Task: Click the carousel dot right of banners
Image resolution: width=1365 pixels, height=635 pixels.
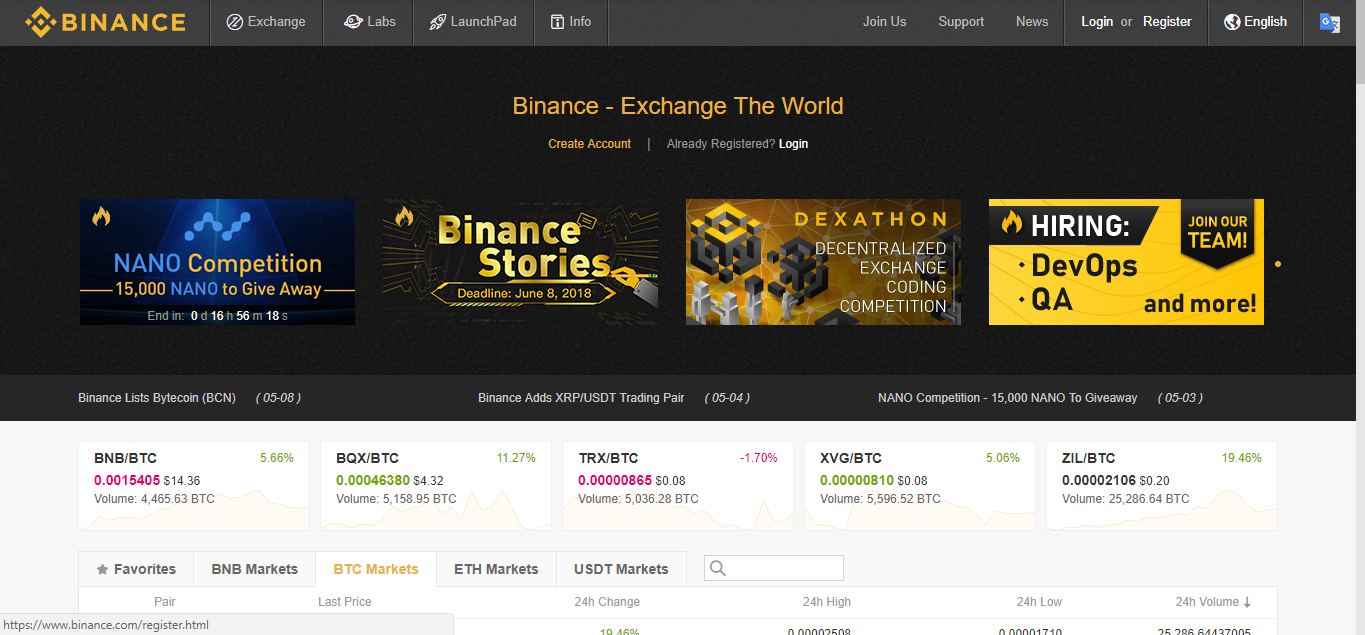Action: click(x=1278, y=264)
